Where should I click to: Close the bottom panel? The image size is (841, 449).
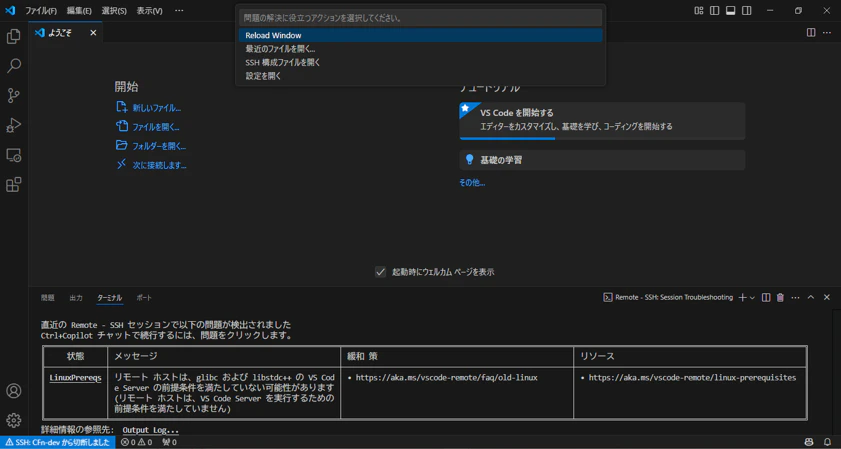click(827, 297)
